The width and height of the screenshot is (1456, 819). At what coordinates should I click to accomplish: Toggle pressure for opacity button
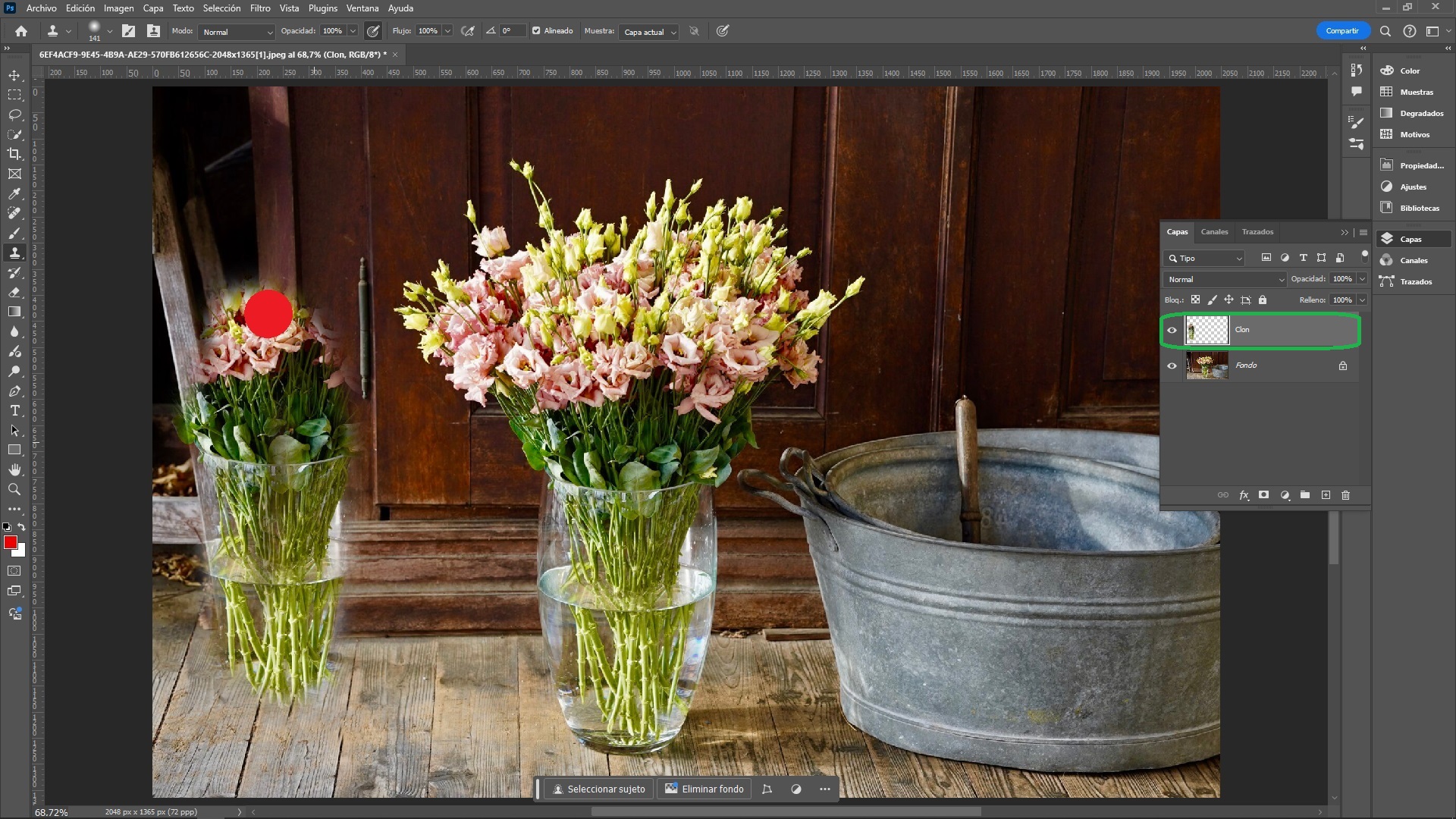(x=373, y=31)
